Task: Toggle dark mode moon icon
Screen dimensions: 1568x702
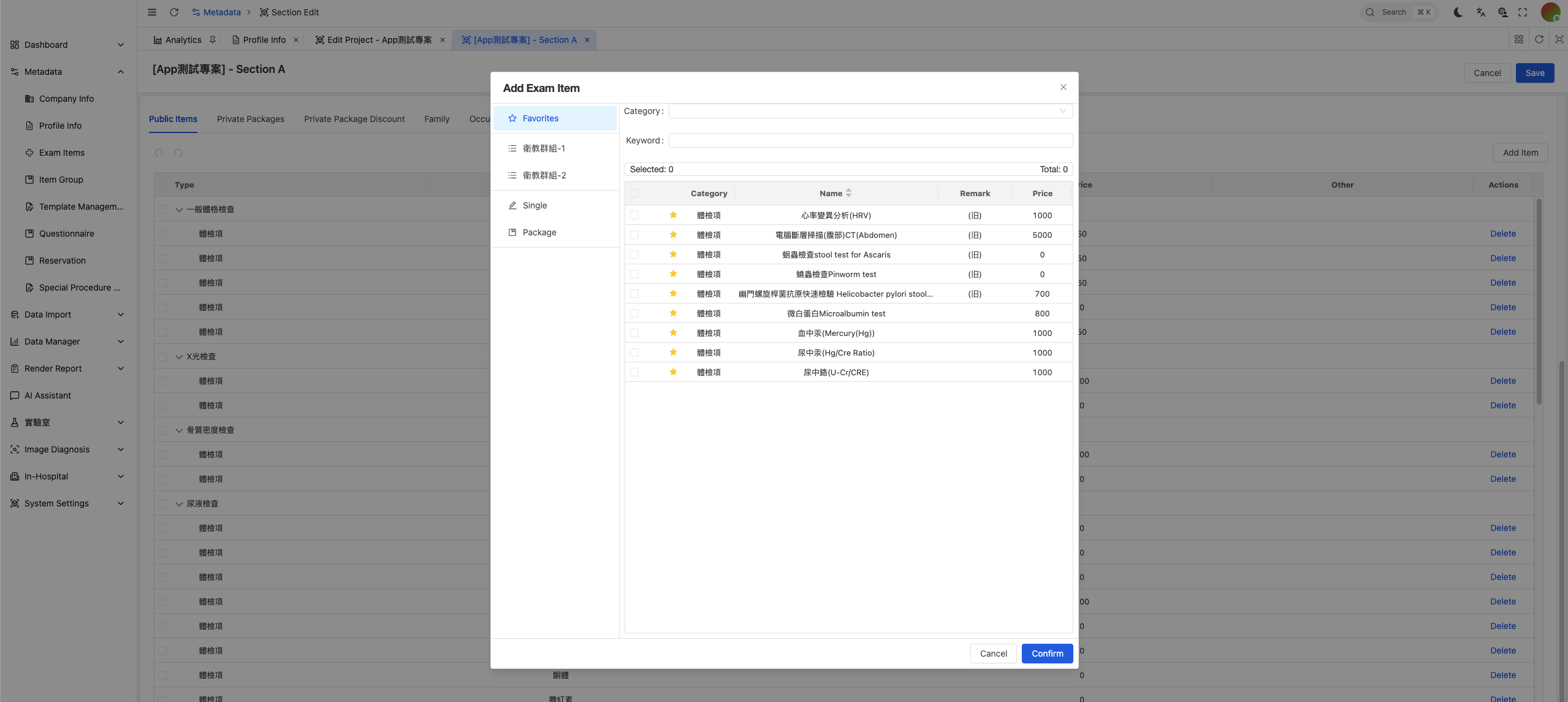Action: pos(1458,12)
